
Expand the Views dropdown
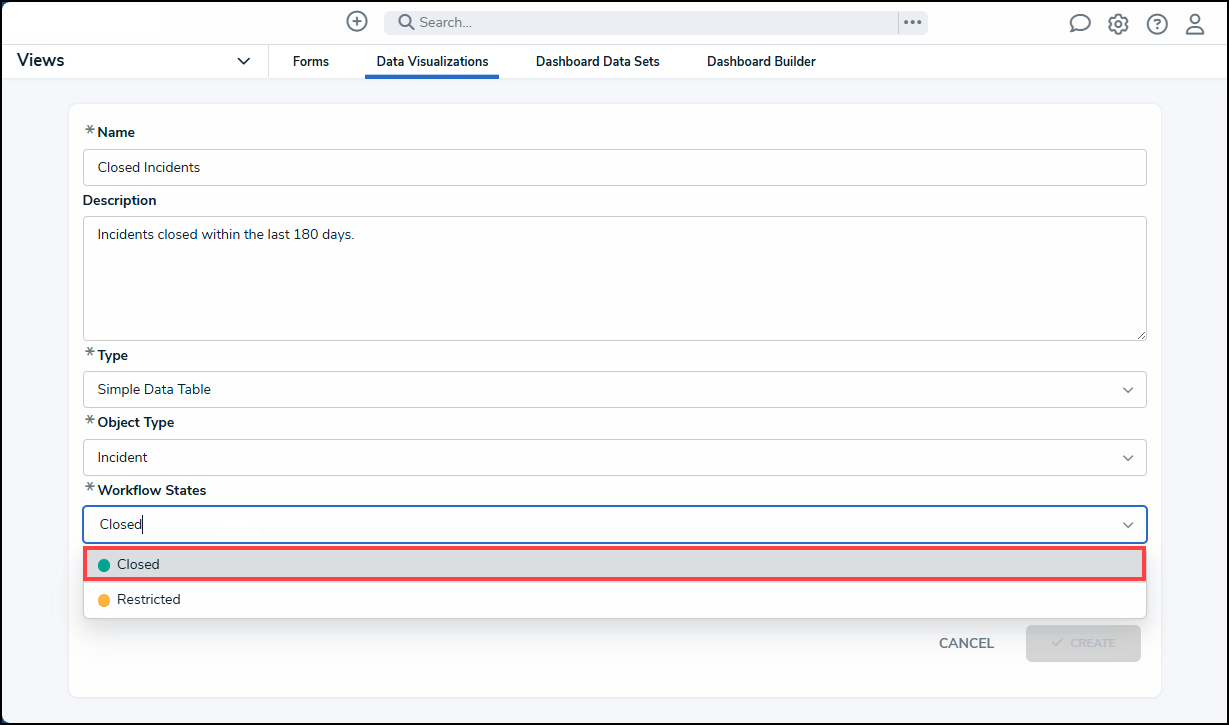point(243,61)
